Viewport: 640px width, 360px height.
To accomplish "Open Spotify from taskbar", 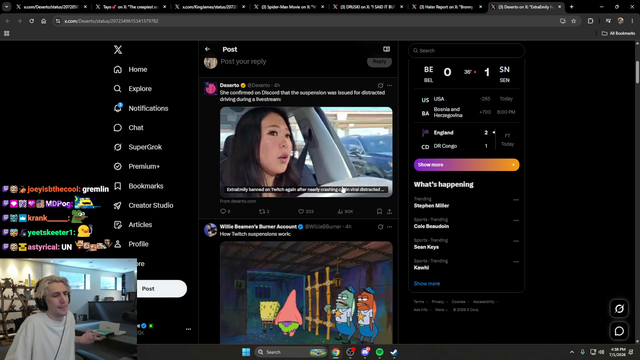I will [379, 352].
